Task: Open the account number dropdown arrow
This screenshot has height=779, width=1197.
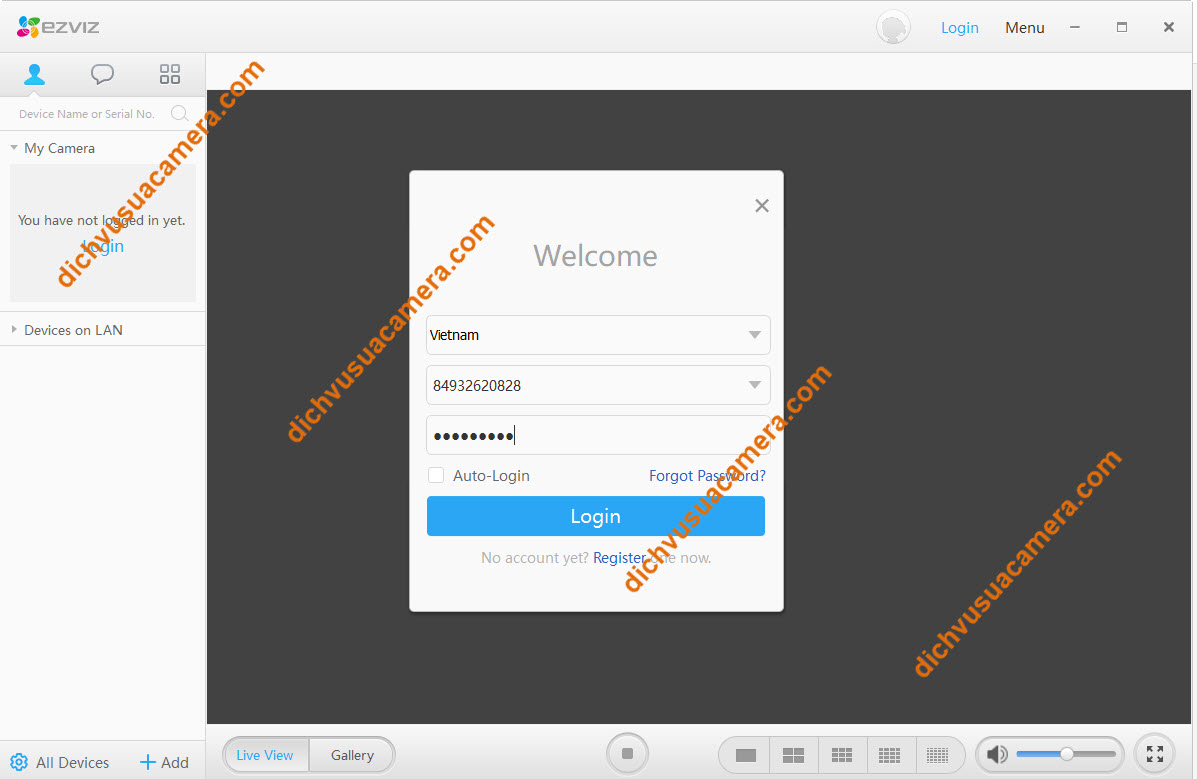Action: point(755,385)
